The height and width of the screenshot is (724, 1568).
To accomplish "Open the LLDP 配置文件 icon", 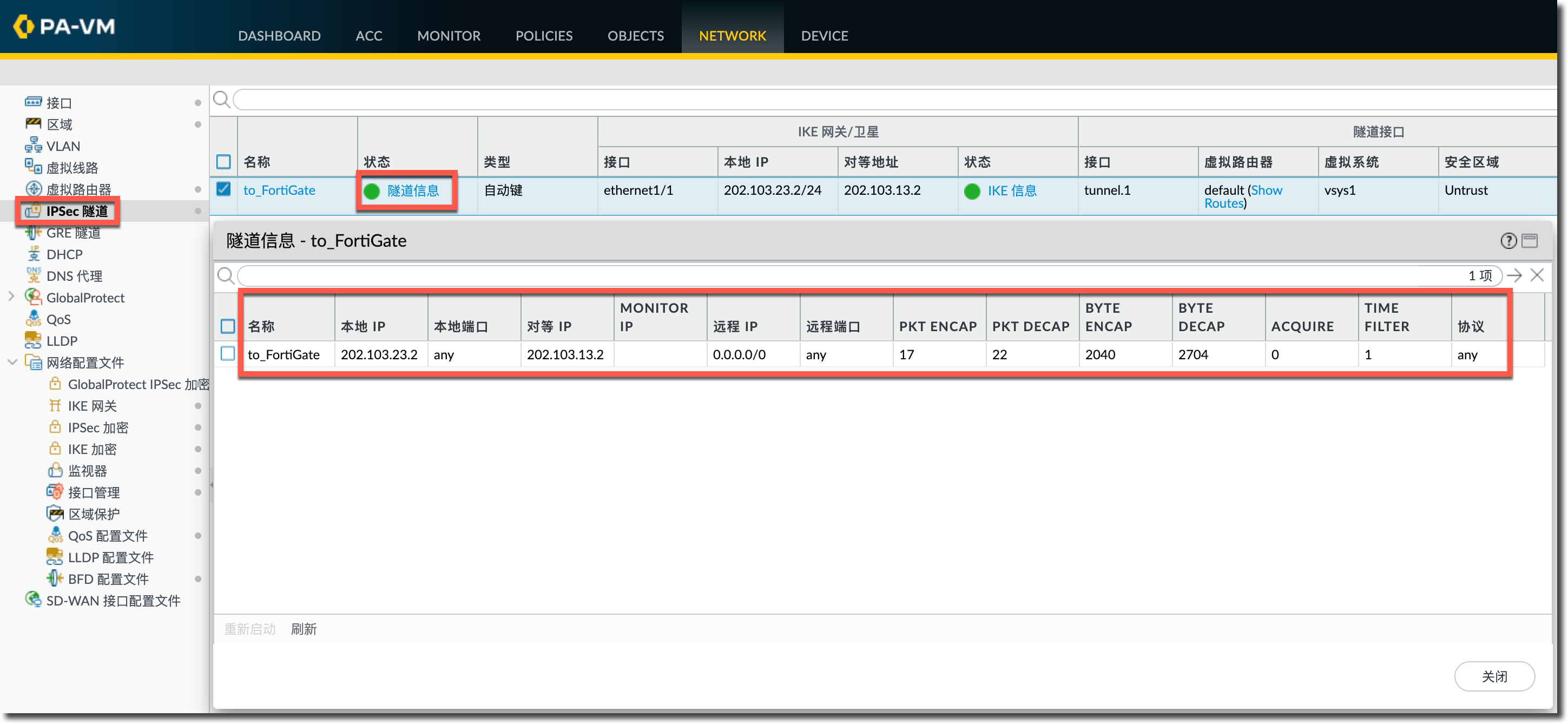I will [55, 557].
